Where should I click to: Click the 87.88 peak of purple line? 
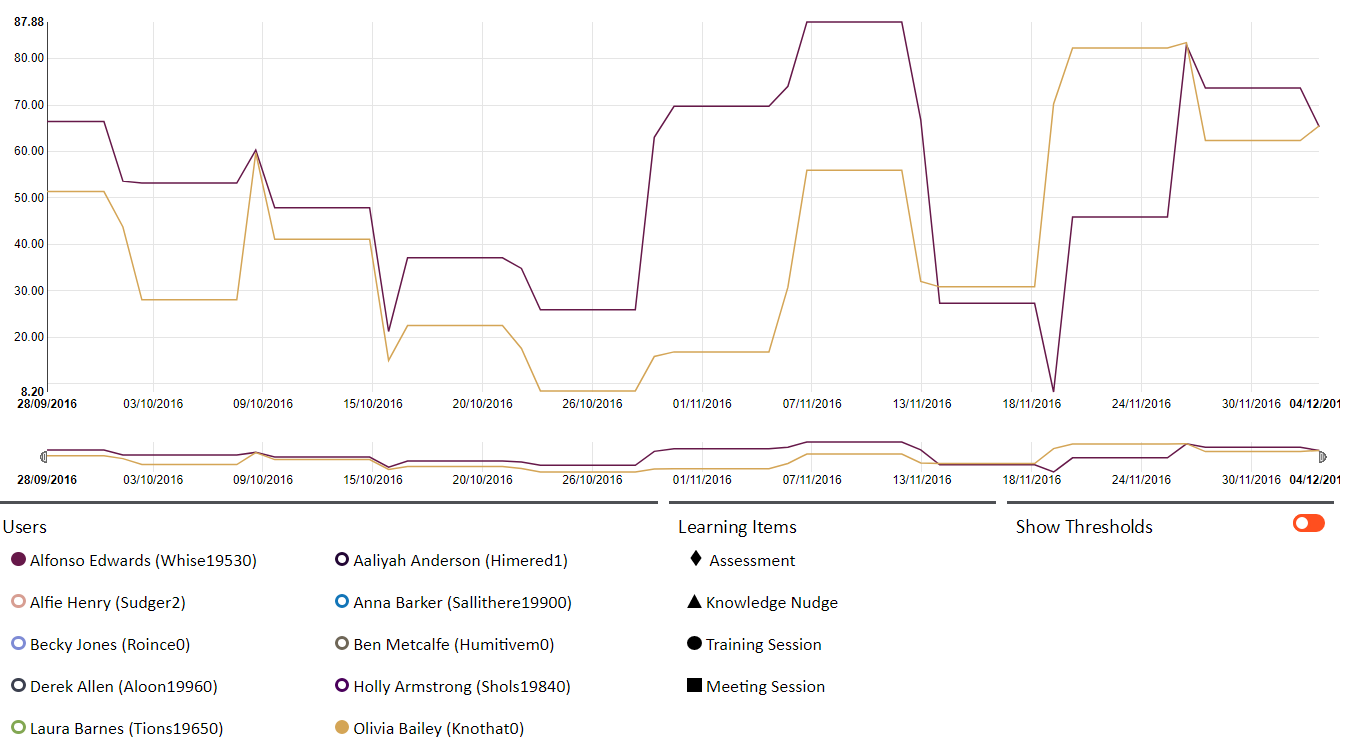[x=854, y=22]
